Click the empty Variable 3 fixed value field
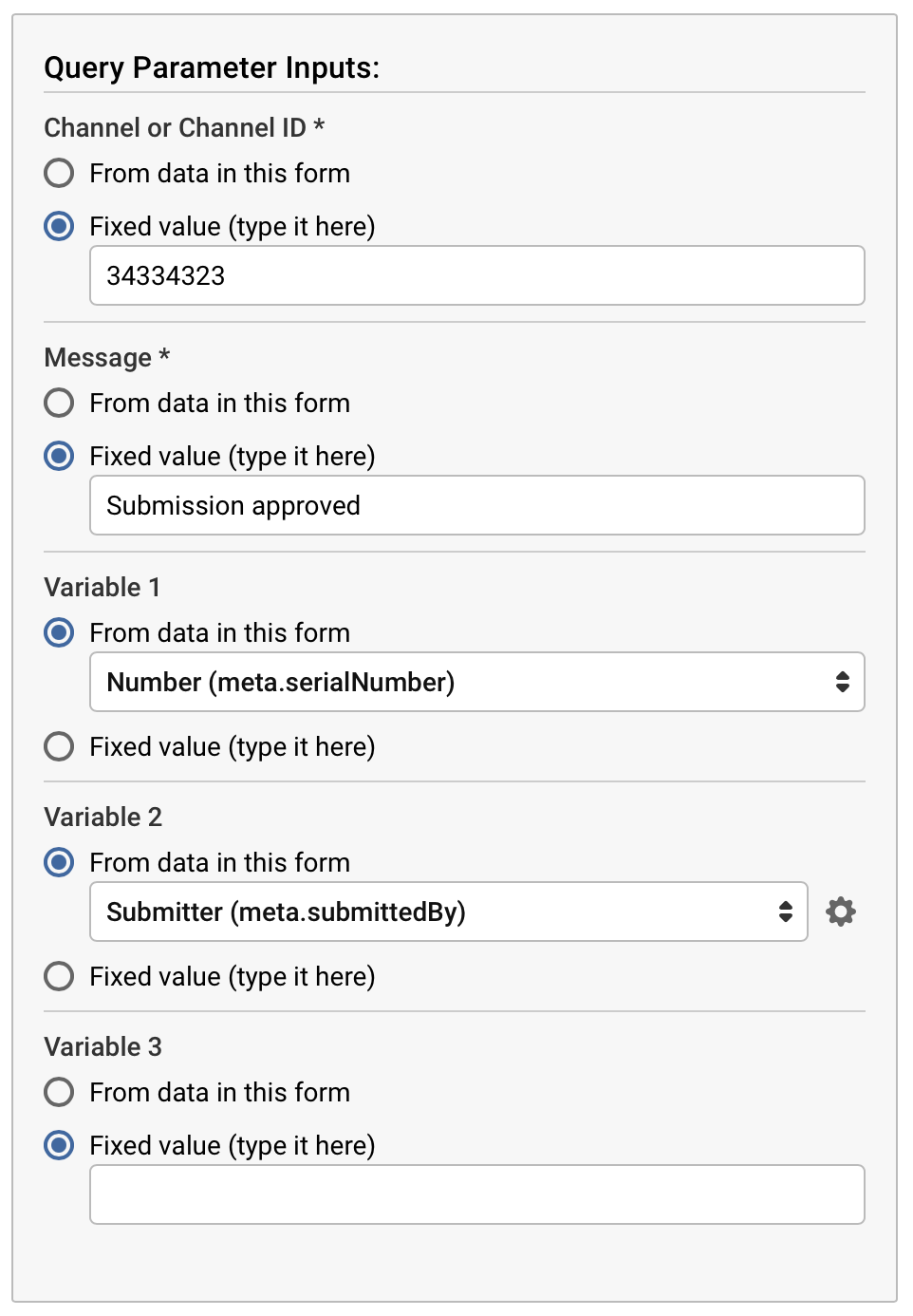Image resolution: width=913 pixels, height=1316 pixels. click(x=476, y=1194)
